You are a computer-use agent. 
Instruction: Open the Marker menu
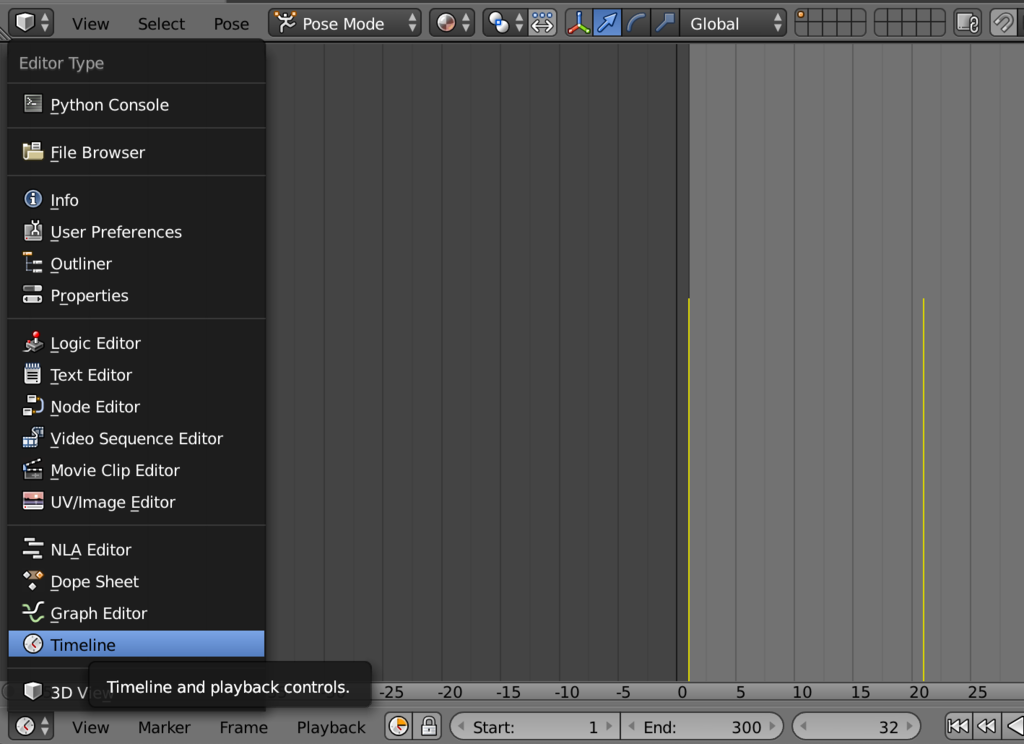(164, 727)
